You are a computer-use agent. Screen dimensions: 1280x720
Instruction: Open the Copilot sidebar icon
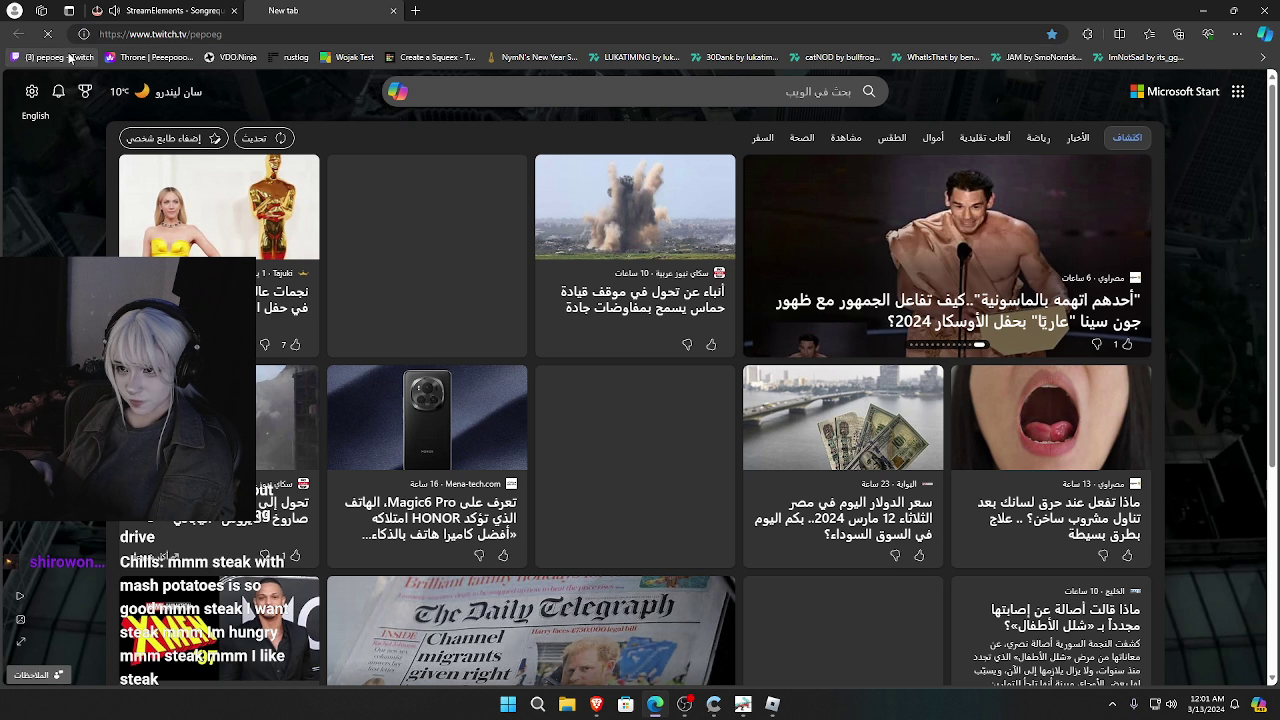1266,34
